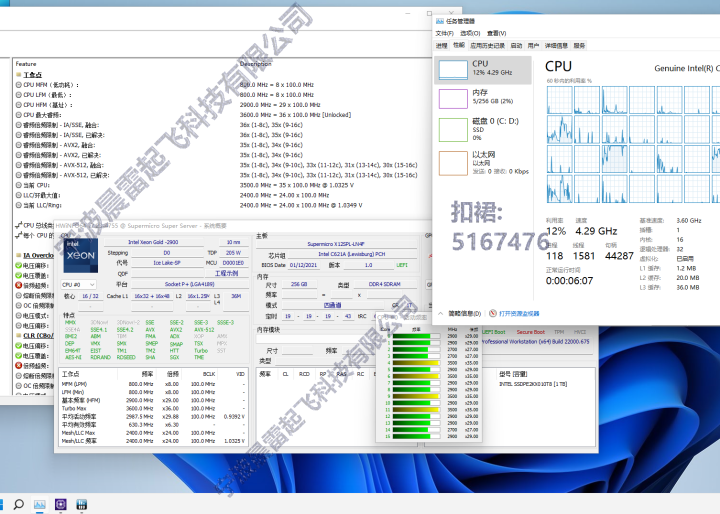Screen dimensions: 720x514
Task: Click the Ice Lake-SP codename field
Action: click(x=167, y=263)
